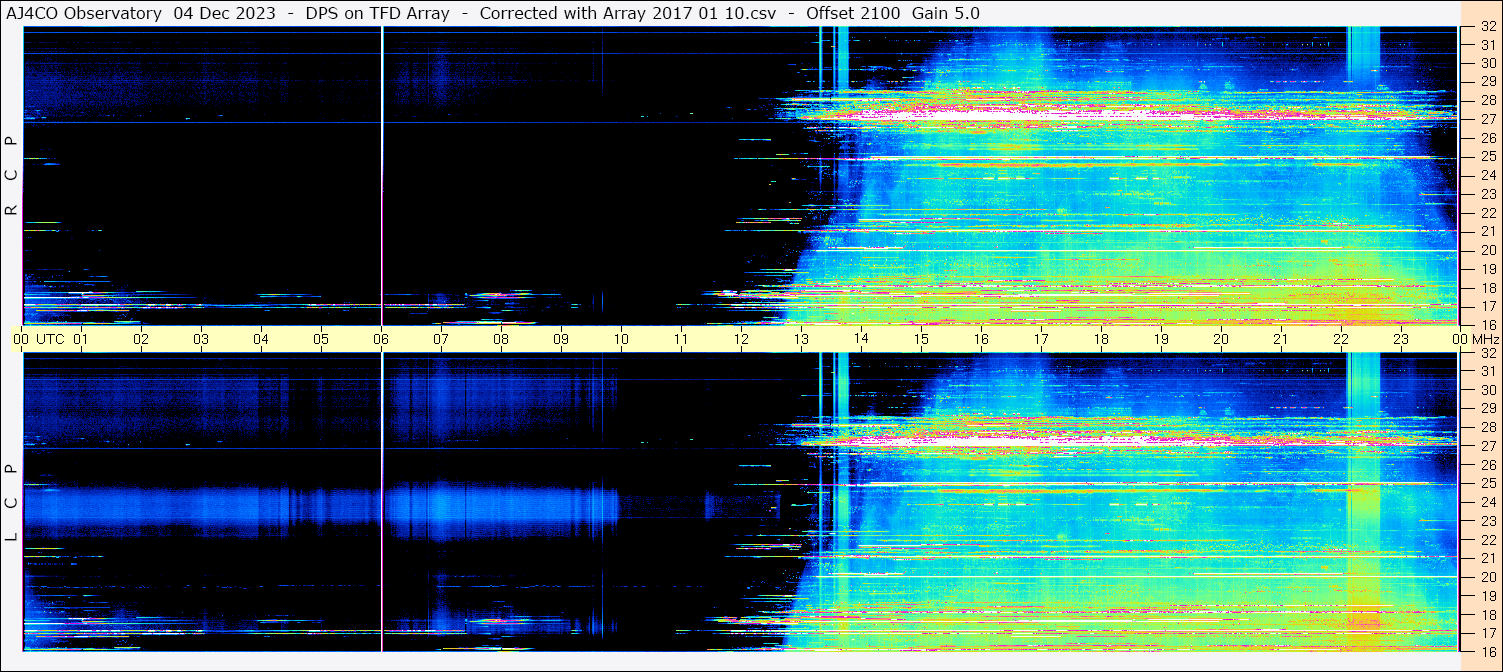Screen dimensions: 1503x672
Task: Click hour label 05 on UTC axis
Action: point(321,339)
